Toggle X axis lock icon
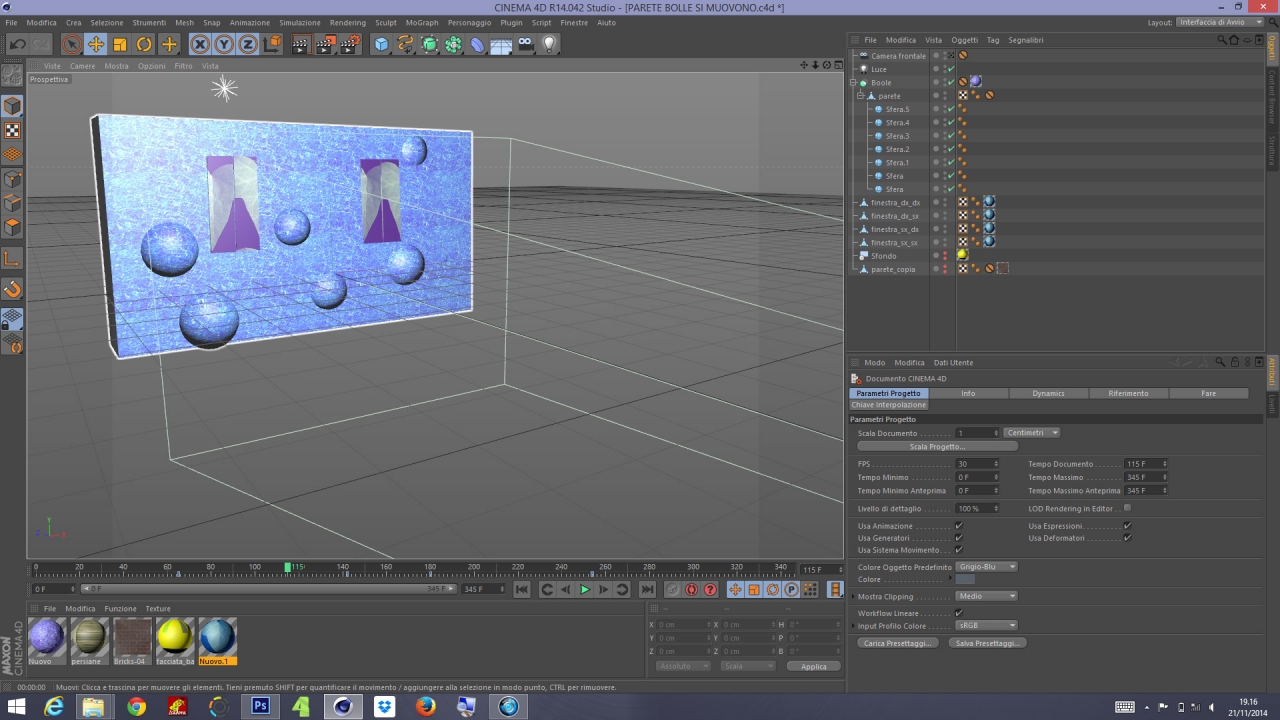This screenshot has height=720, width=1280. [200, 44]
